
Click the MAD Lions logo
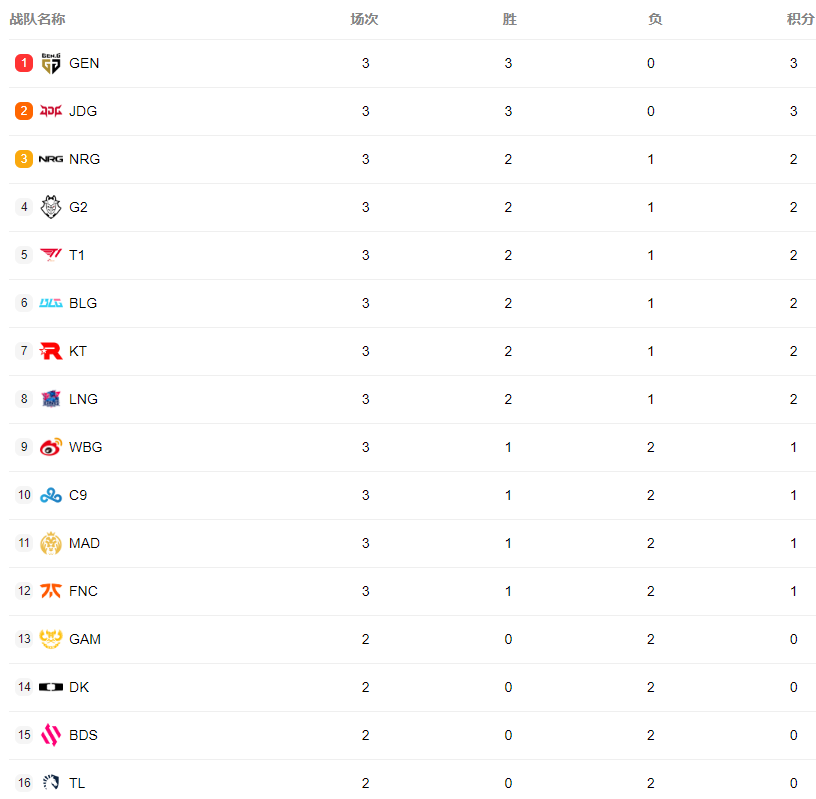click(51, 543)
